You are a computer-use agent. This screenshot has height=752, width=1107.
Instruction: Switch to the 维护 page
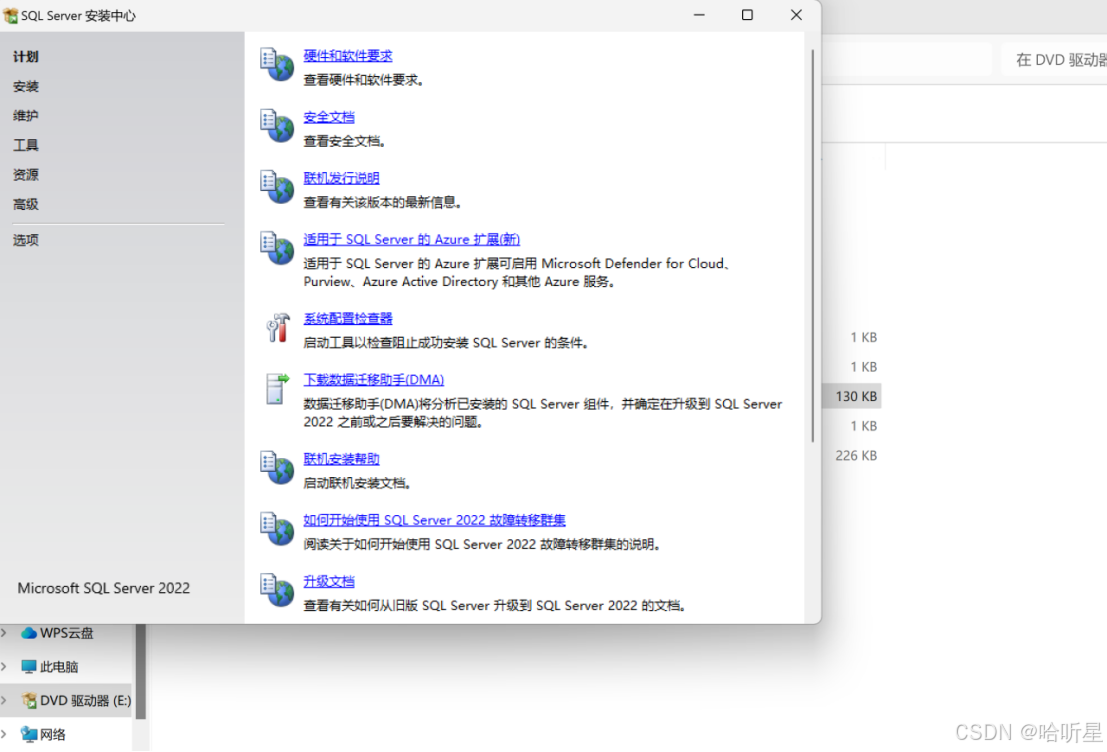click(25, 116)
